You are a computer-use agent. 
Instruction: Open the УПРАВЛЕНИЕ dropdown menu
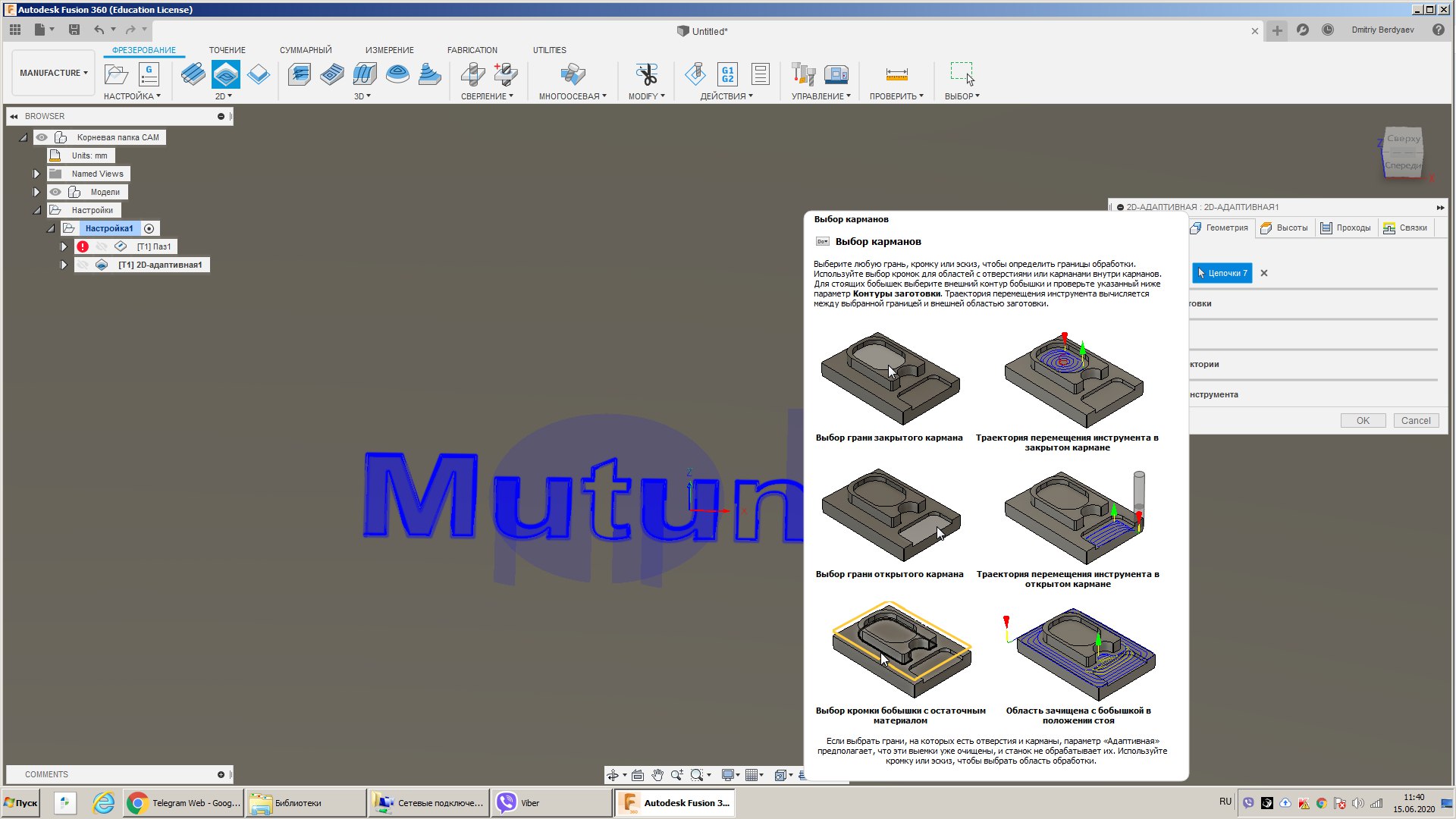(x=821, y=96)
